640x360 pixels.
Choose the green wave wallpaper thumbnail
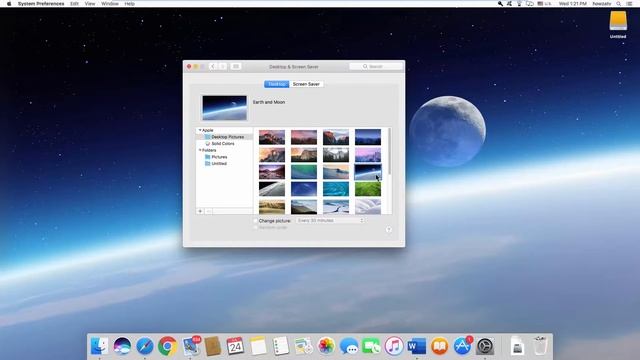304,172
